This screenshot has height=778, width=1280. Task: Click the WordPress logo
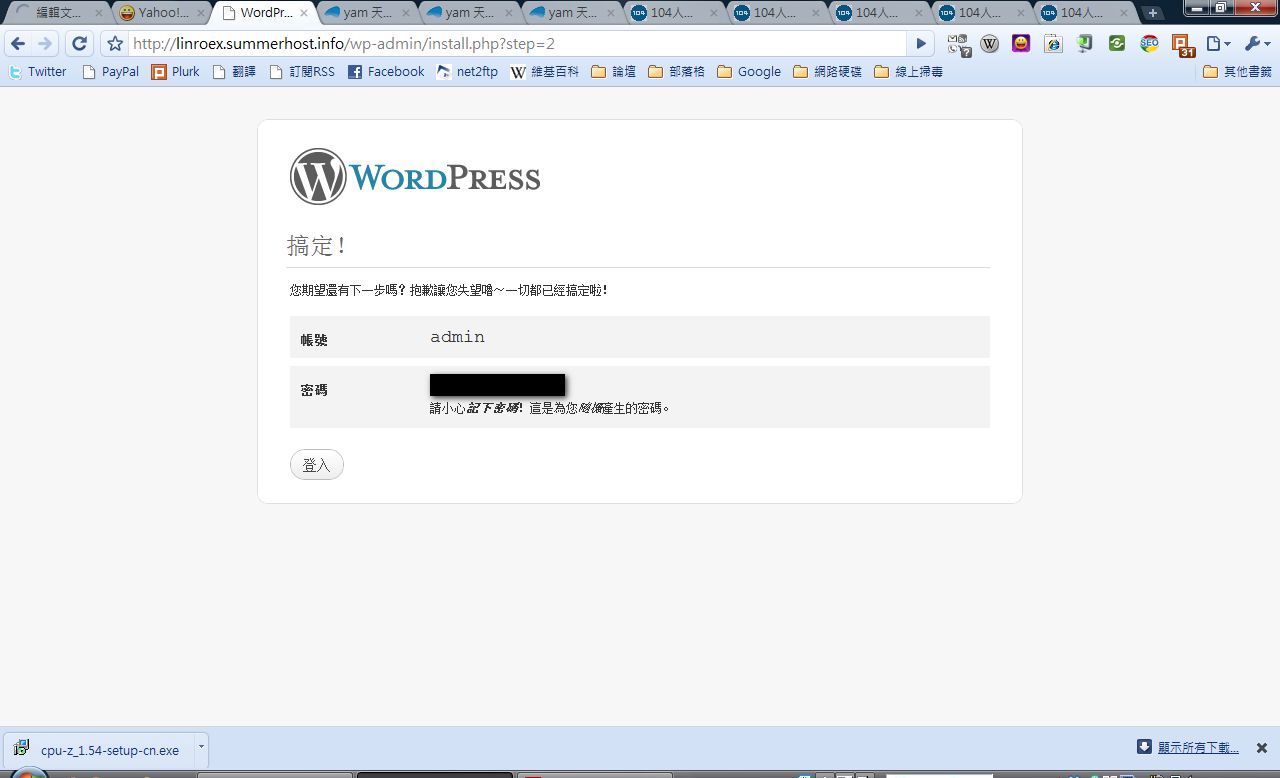415,177
